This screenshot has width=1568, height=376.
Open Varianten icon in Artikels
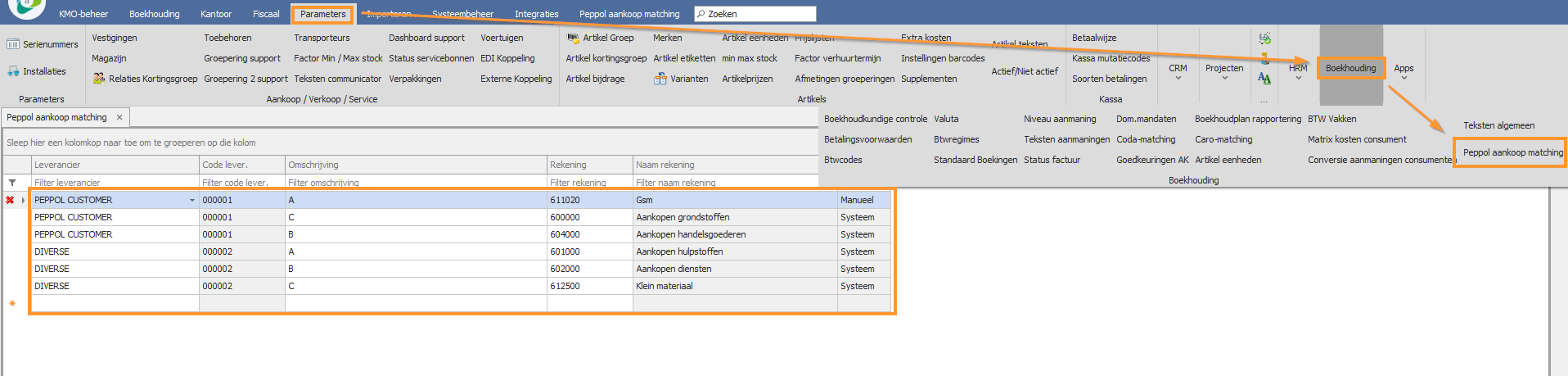pos(660,79)
